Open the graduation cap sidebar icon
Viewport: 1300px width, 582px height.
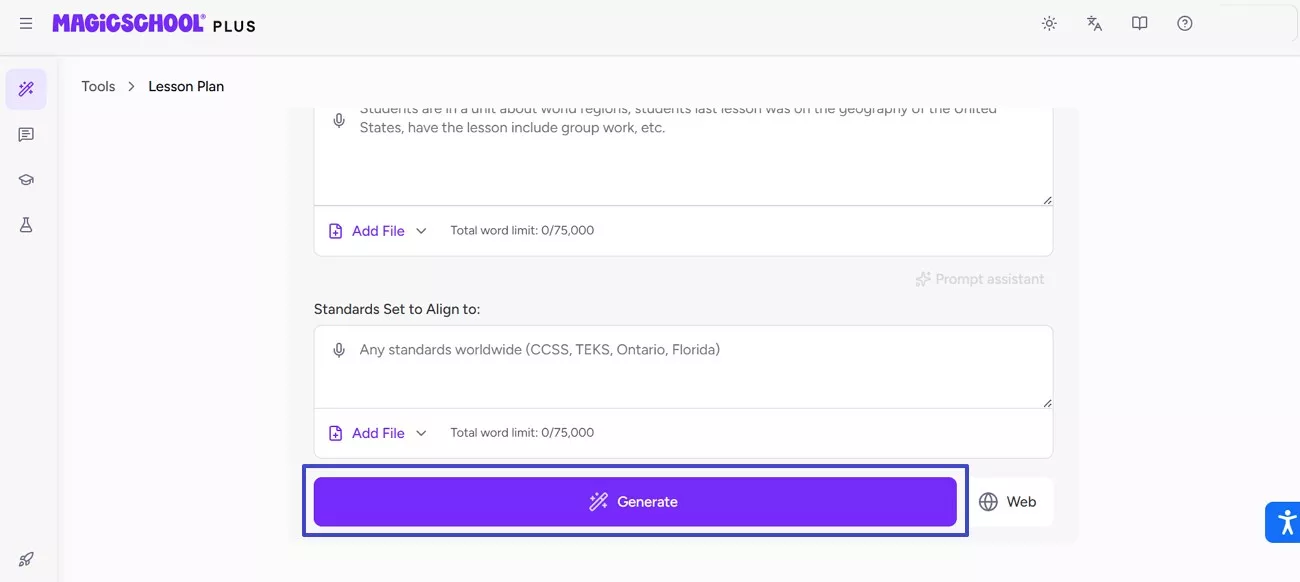[26, 180]
